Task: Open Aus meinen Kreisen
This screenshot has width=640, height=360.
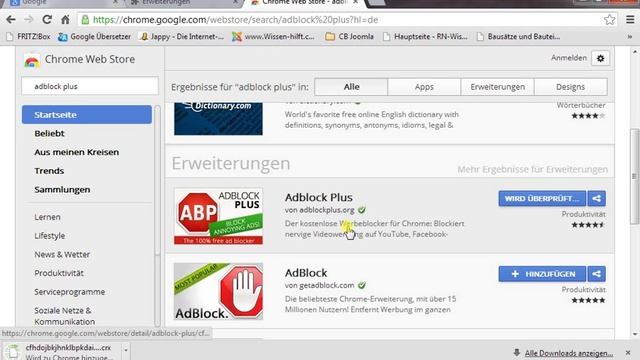Action: click(77, 152)
